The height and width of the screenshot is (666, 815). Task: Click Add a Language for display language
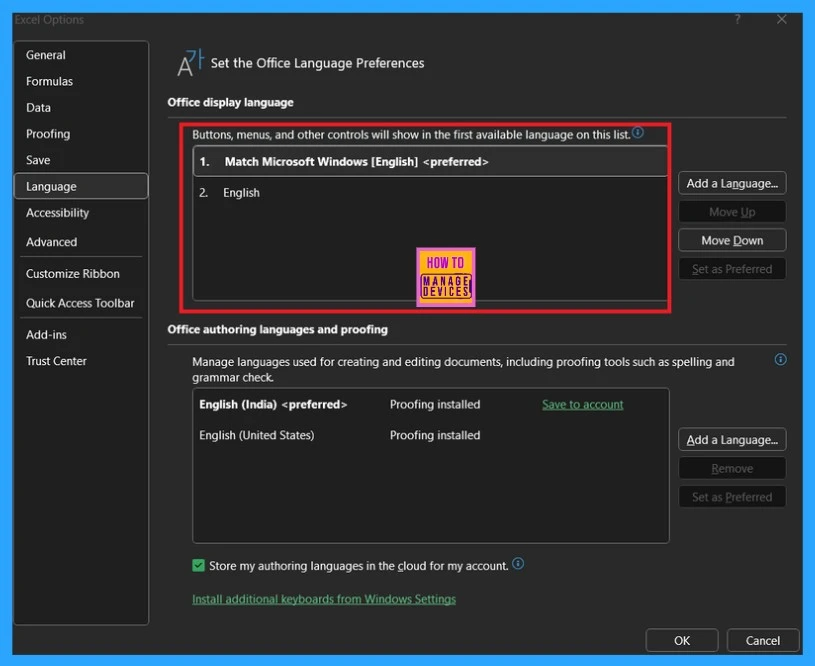[x=732, y=184]
